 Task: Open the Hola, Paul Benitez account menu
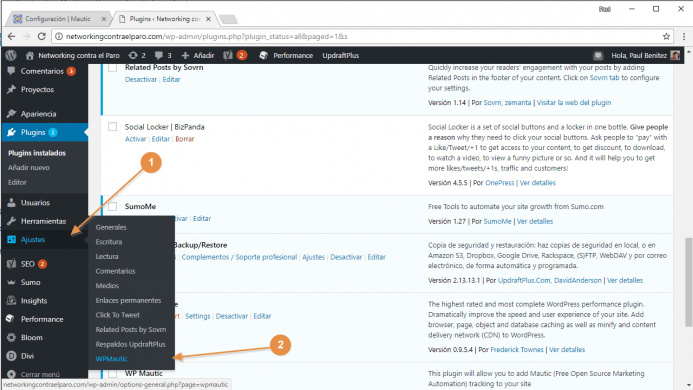(x=645, y=55)
